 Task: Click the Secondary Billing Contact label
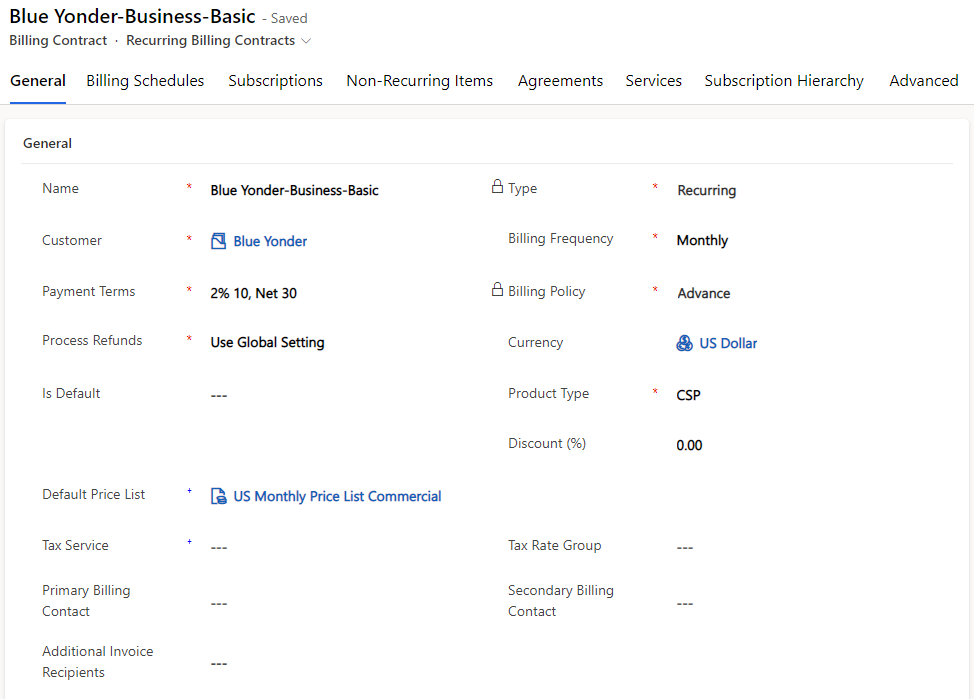pyautogui.click(x=561, y=601)
